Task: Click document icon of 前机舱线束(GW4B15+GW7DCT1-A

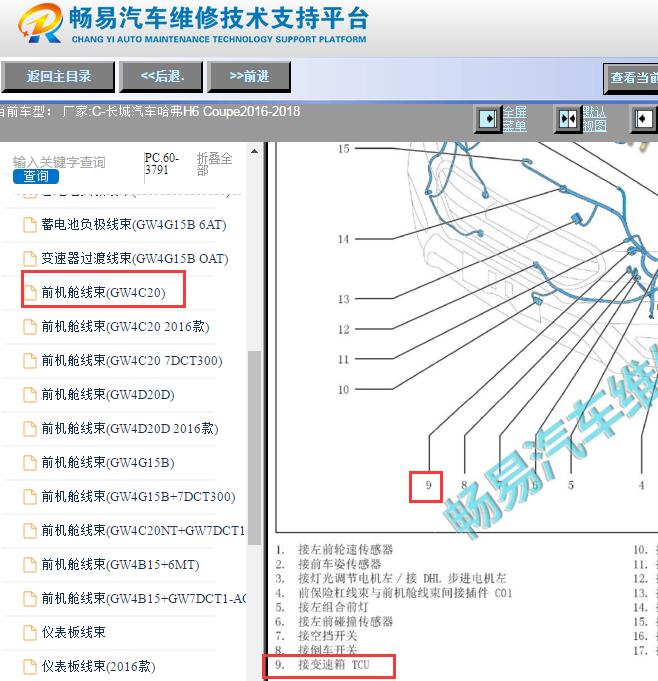Action: [x=30, y=598]
